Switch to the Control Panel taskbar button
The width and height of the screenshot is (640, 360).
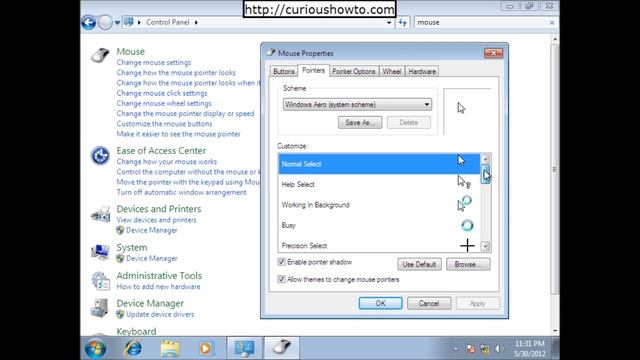(x=244, y=348)
